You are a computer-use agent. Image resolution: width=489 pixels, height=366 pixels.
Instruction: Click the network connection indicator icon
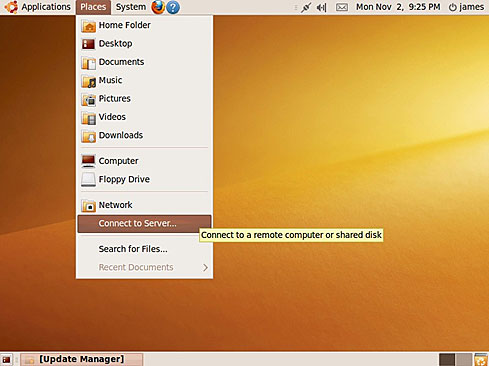306,7
